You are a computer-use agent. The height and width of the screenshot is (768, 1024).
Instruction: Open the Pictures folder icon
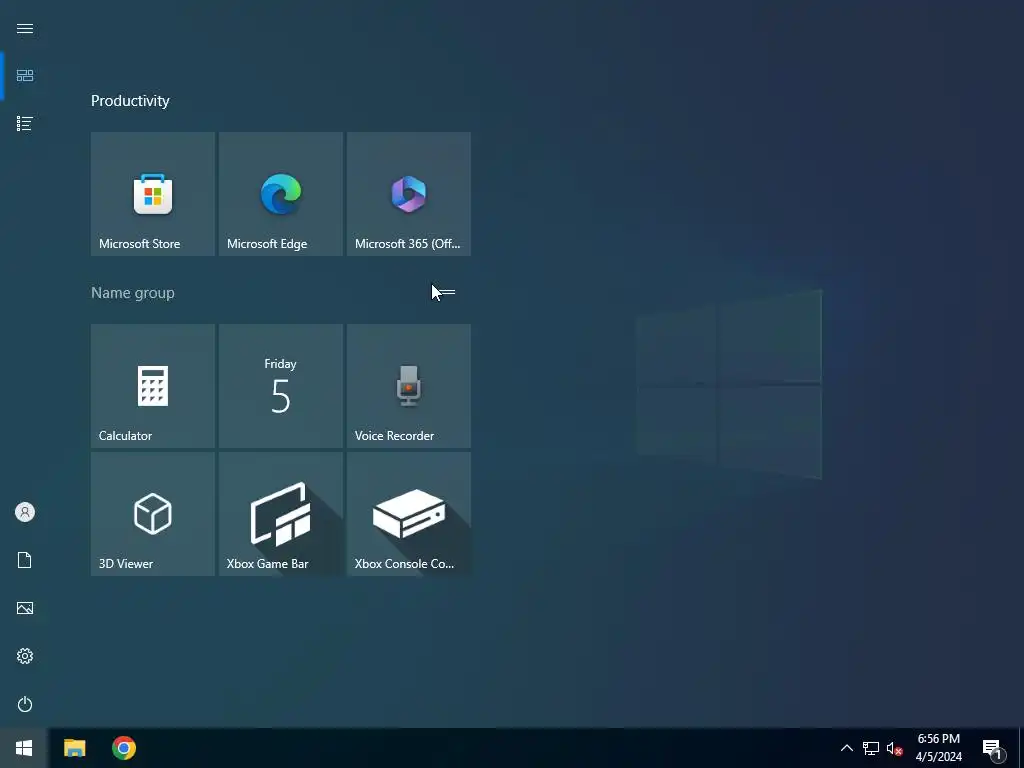pyautogui.click(x=25, y=608)
